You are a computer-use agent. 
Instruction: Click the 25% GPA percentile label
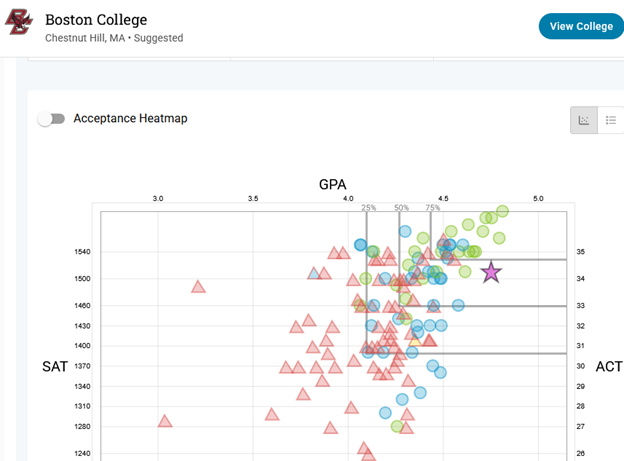368,208
